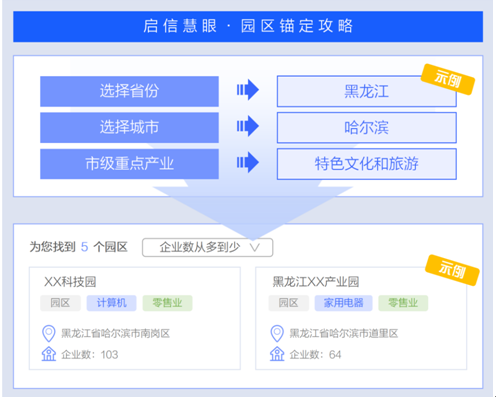Click the 企业数: 103 text
The image size is (496, 397).
tap(90, 355)
